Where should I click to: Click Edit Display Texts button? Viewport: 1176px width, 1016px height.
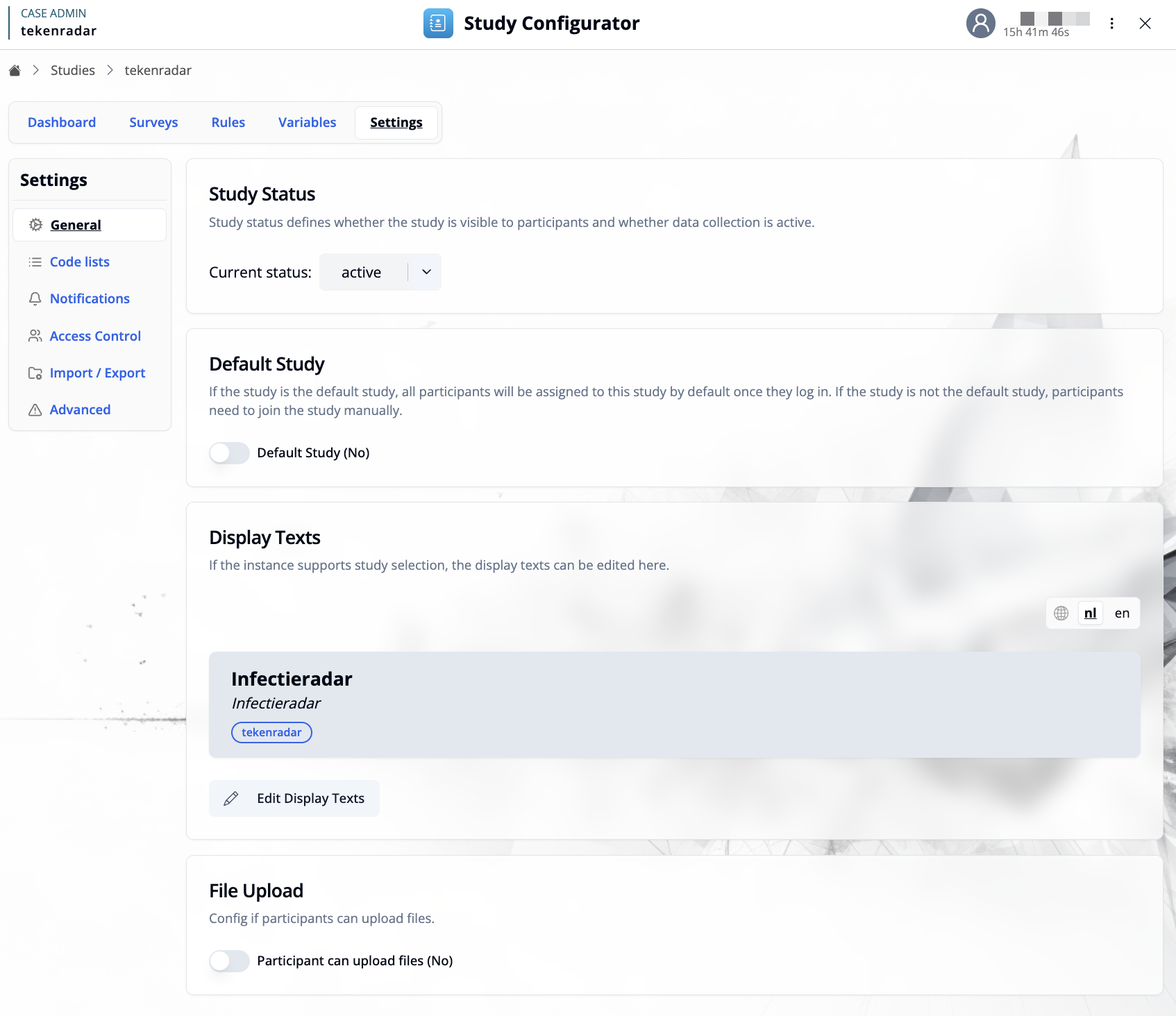point(294,799)
